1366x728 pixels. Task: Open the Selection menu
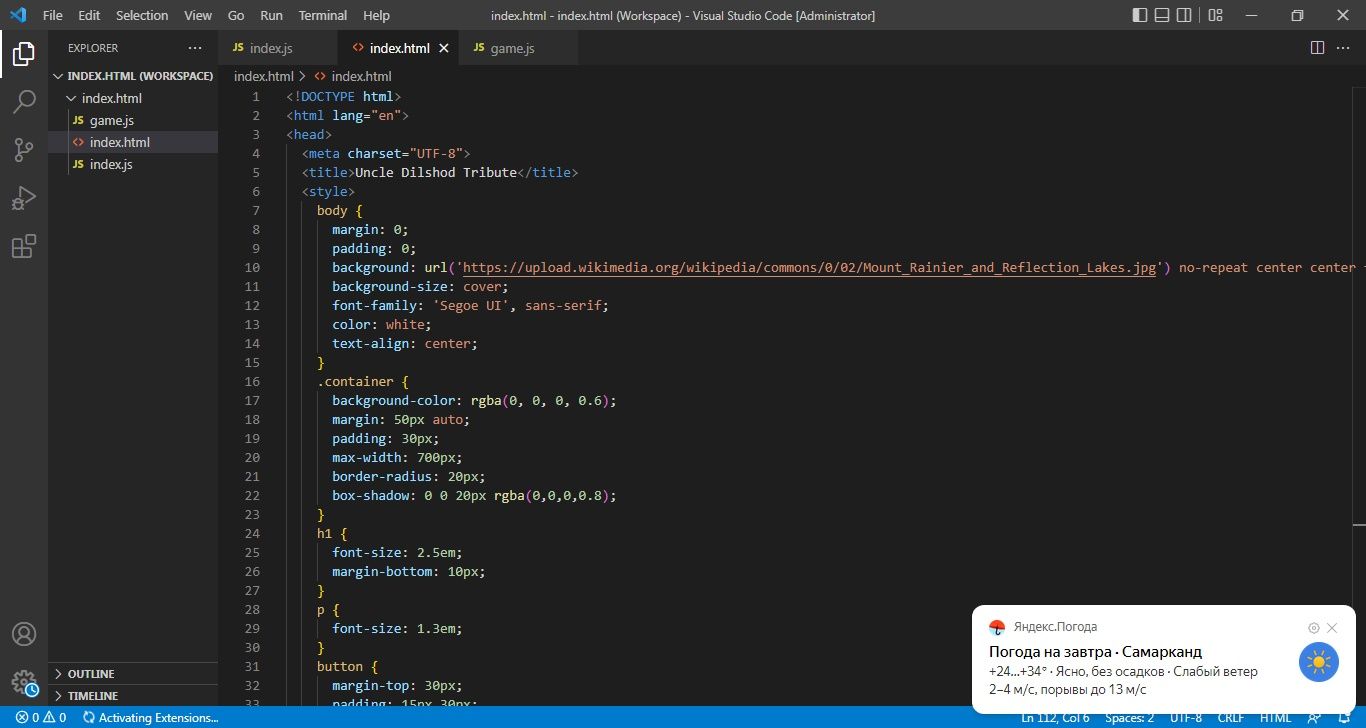tap(142, 15)
